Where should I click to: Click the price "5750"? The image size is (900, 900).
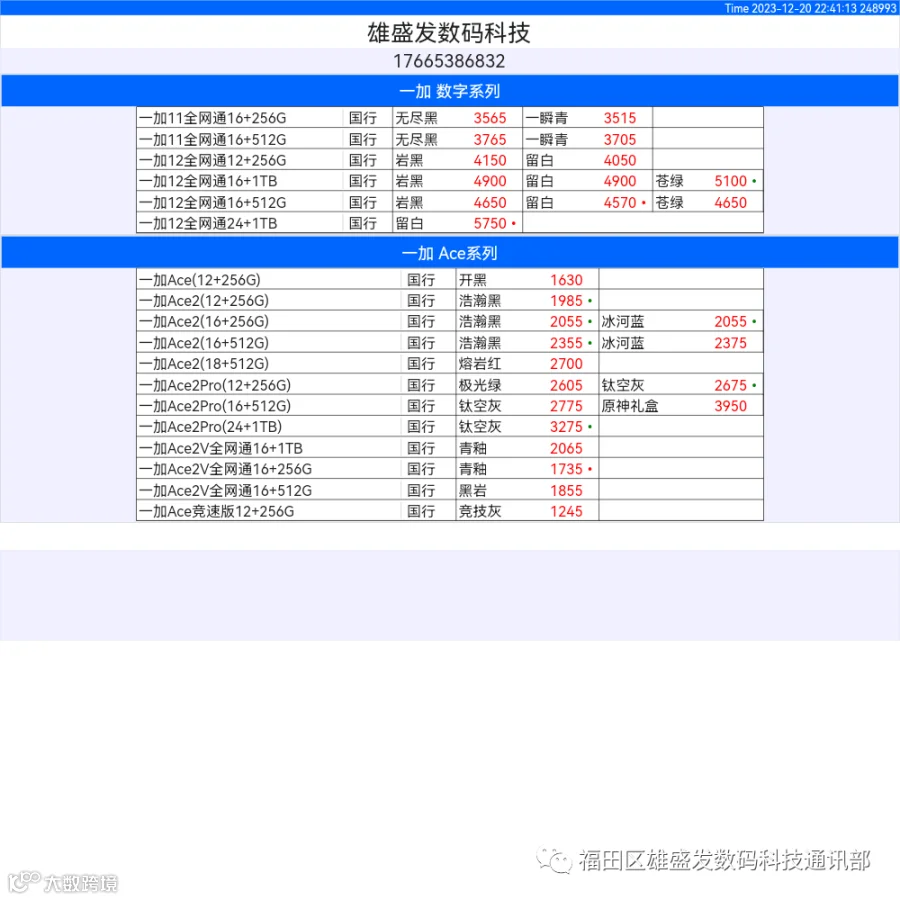click(490, 223)
